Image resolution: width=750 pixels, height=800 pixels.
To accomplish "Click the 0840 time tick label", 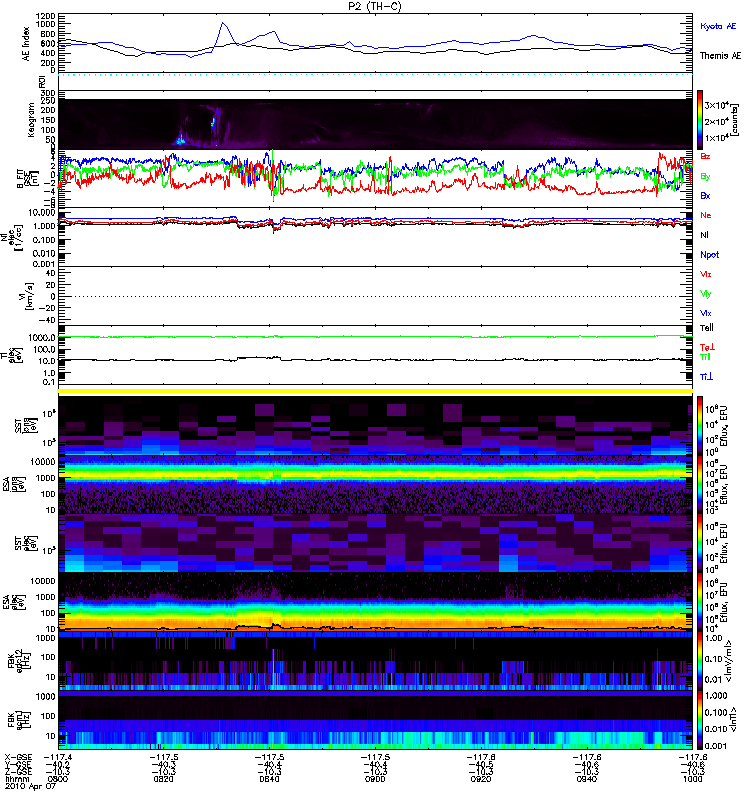I will click(x=269, y=779).
